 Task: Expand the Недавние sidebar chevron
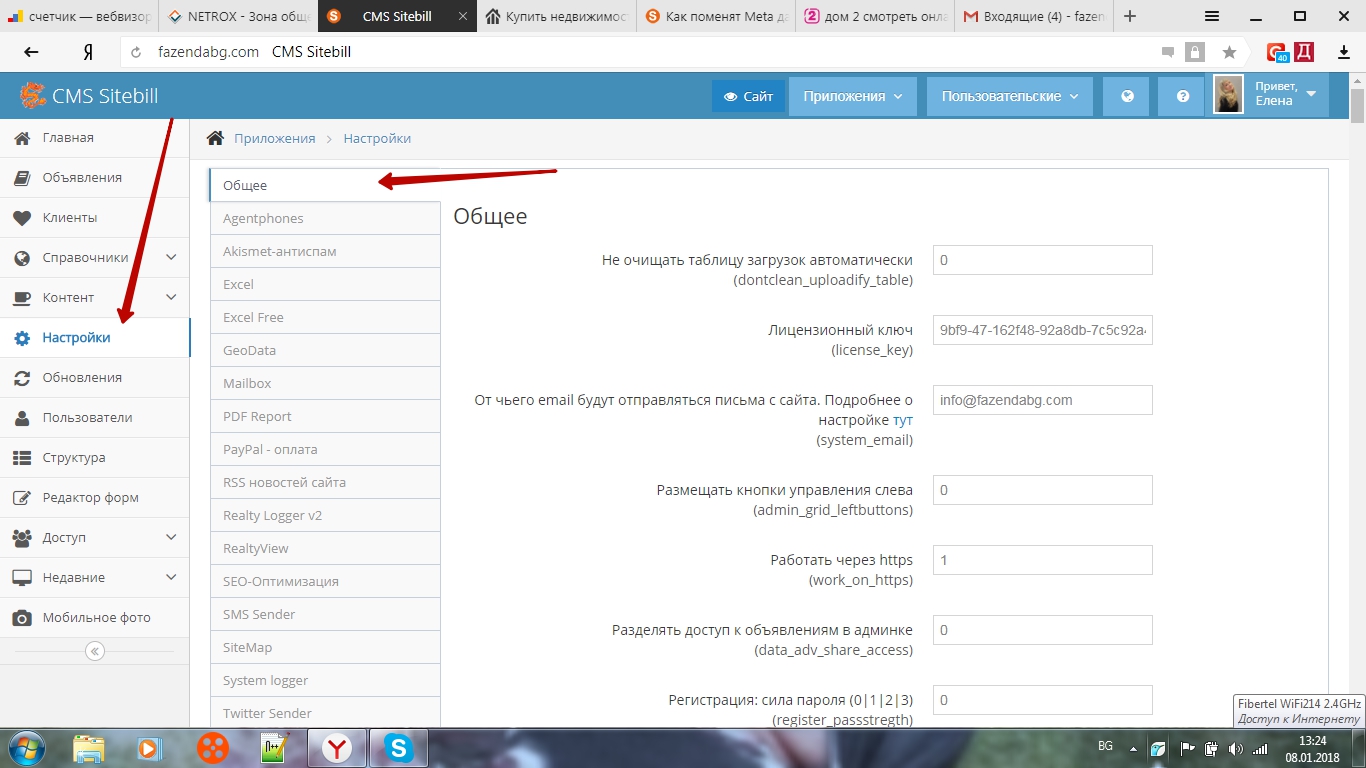(171, 577)
